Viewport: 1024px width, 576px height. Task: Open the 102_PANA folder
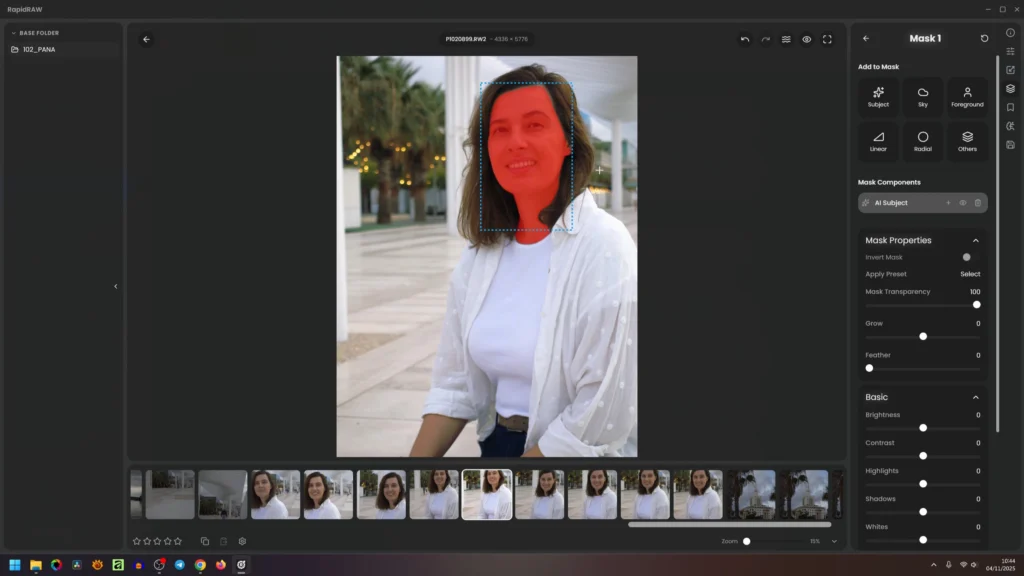[x=39, y=49]
